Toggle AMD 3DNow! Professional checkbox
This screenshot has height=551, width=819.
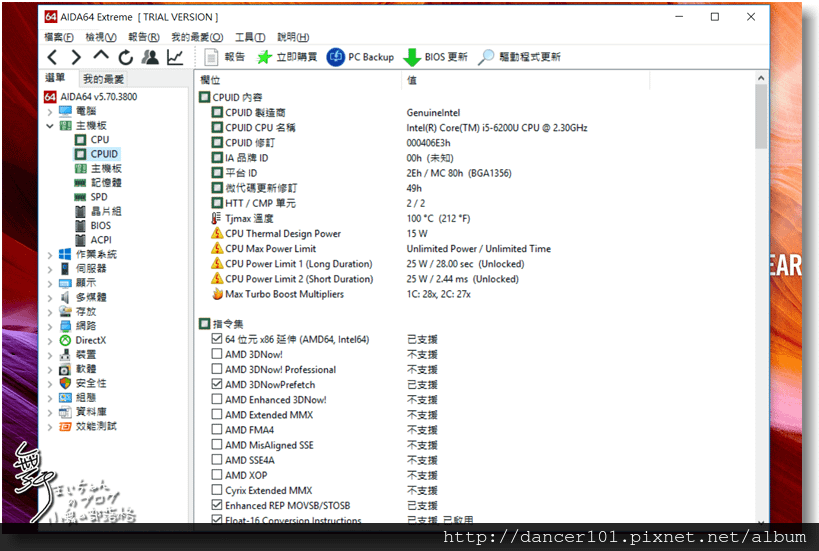pyautogui.click(x=217, y=369)
